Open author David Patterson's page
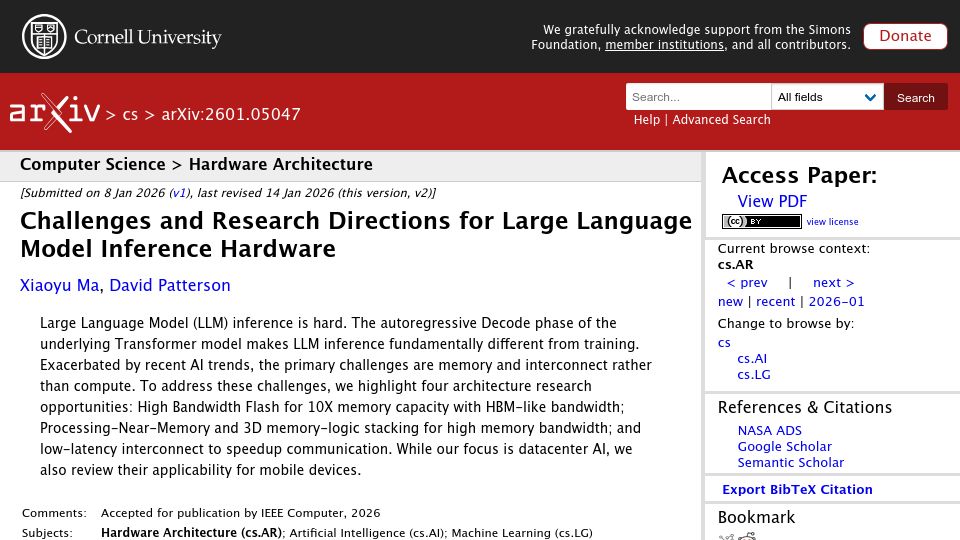Viewport: 960px width, 540px height. click(170, 285)
